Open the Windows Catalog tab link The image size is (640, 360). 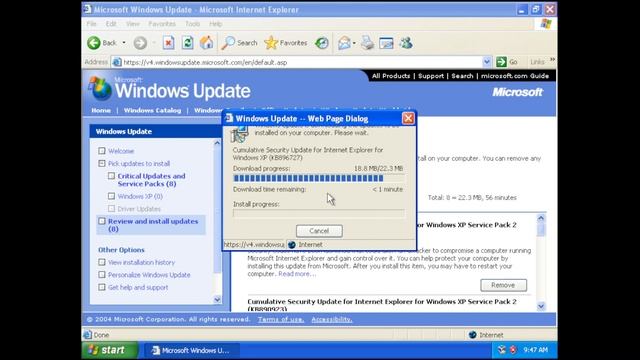tap(152, 110)
